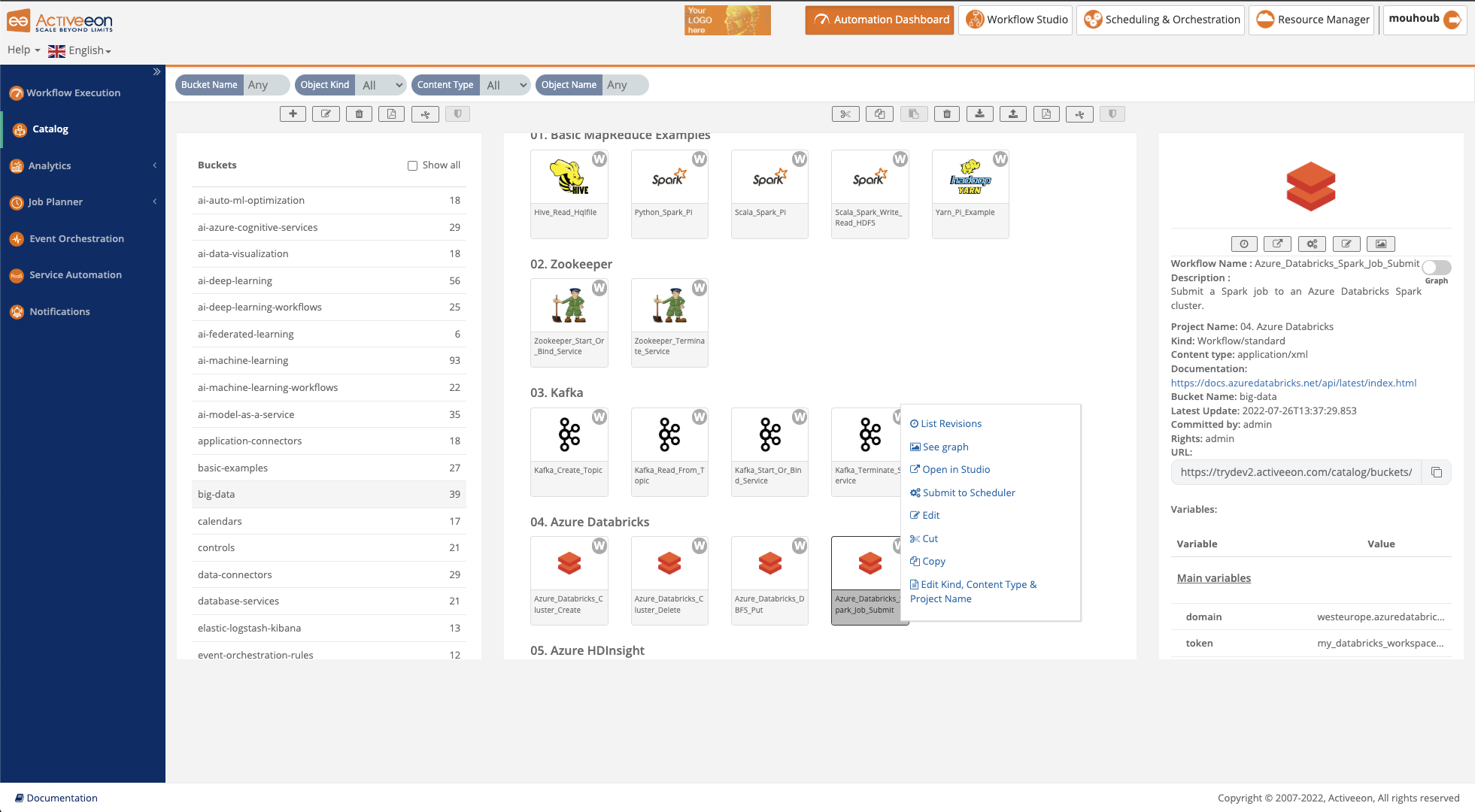
Task: Download the selected object via download icon
Action: click(x=979, y=114)
